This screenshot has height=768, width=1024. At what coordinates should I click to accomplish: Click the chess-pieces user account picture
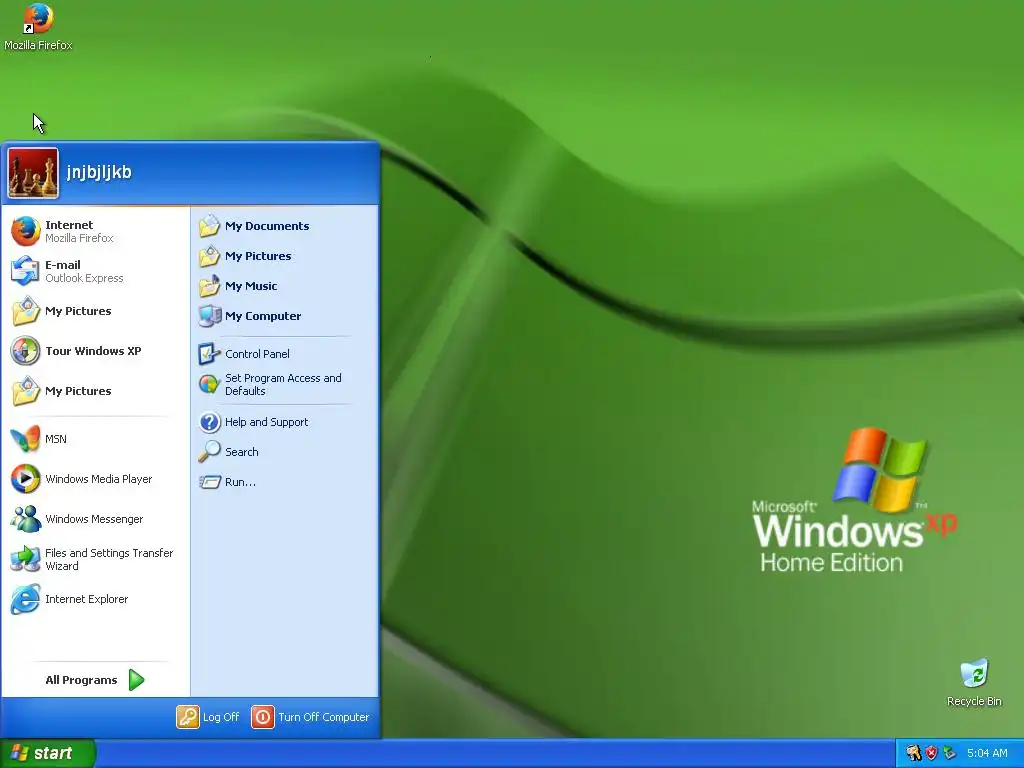[33, 173]
